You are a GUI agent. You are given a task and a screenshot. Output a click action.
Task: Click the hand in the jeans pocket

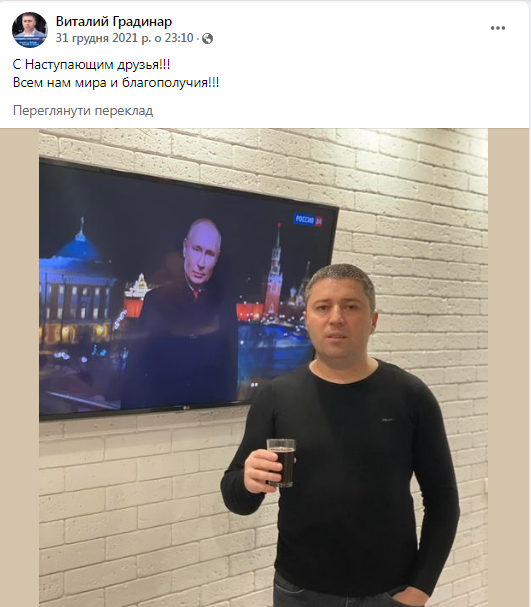[411, 596]
